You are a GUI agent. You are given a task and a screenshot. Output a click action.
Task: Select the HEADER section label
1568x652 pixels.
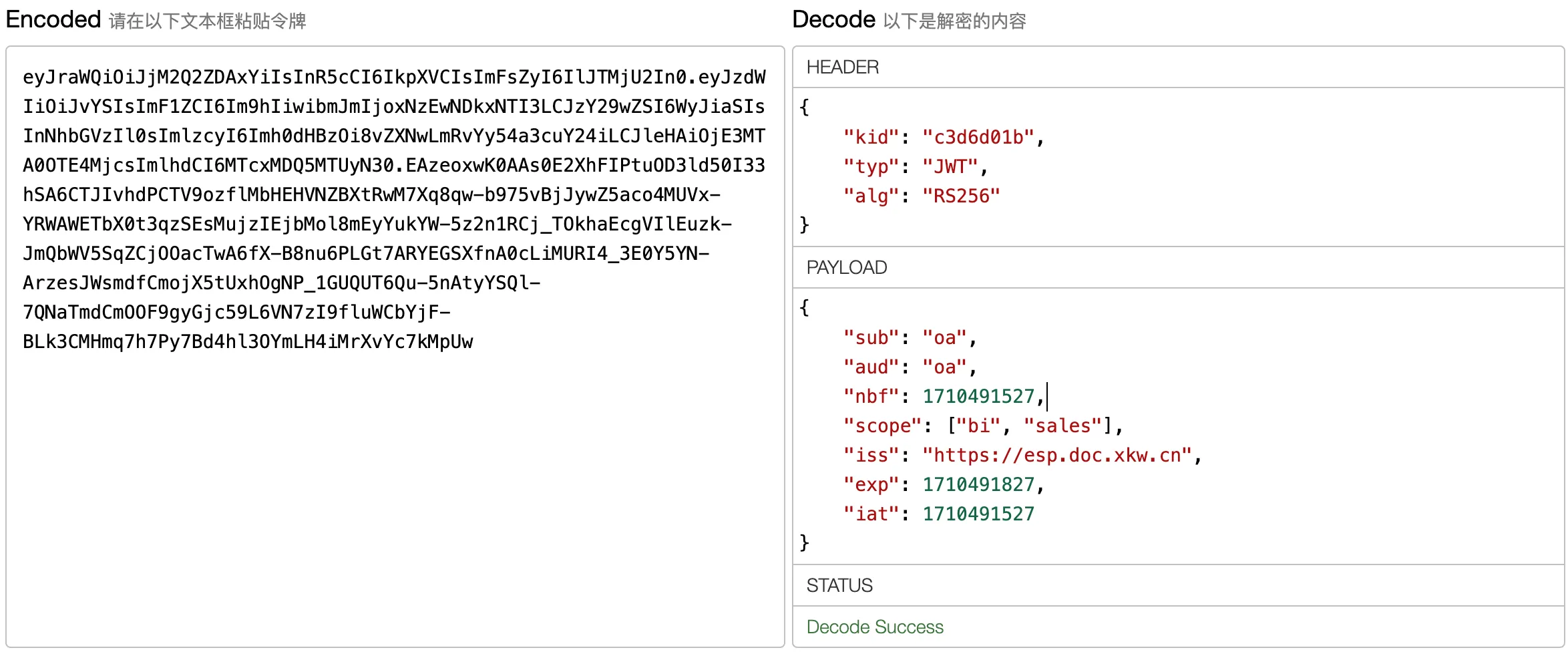pos(842,67)
